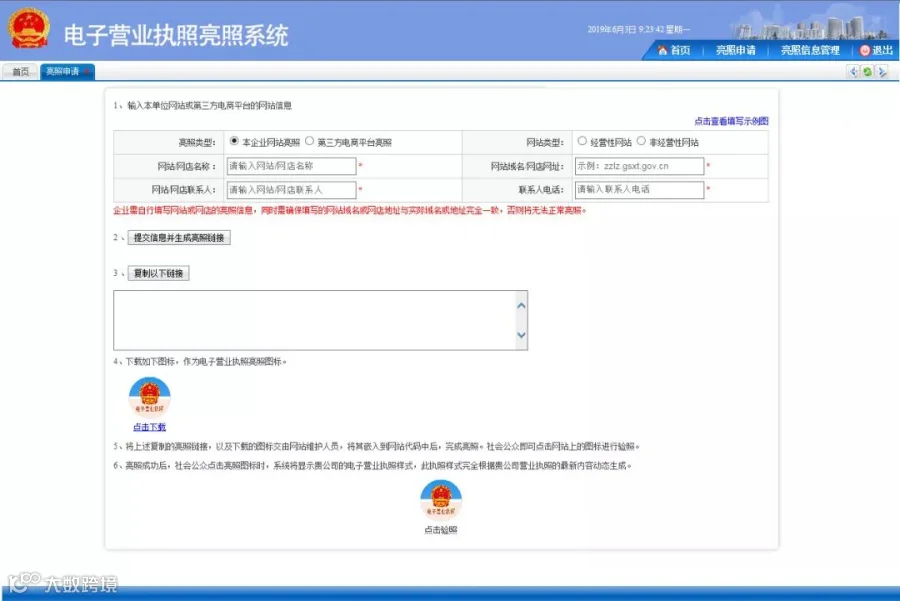
Task: Select 第三方电商平台亮照 radio option
Action: coord(309,141)
